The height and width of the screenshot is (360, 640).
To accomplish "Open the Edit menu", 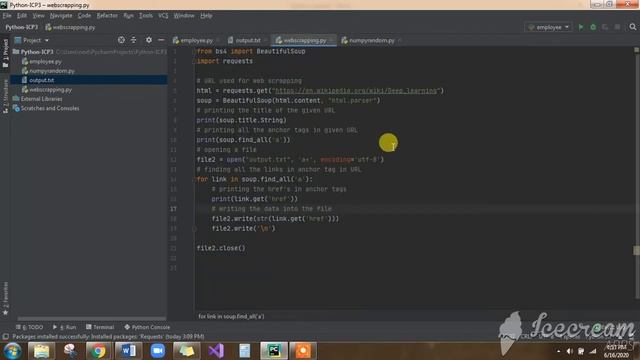I will point(22,16).
